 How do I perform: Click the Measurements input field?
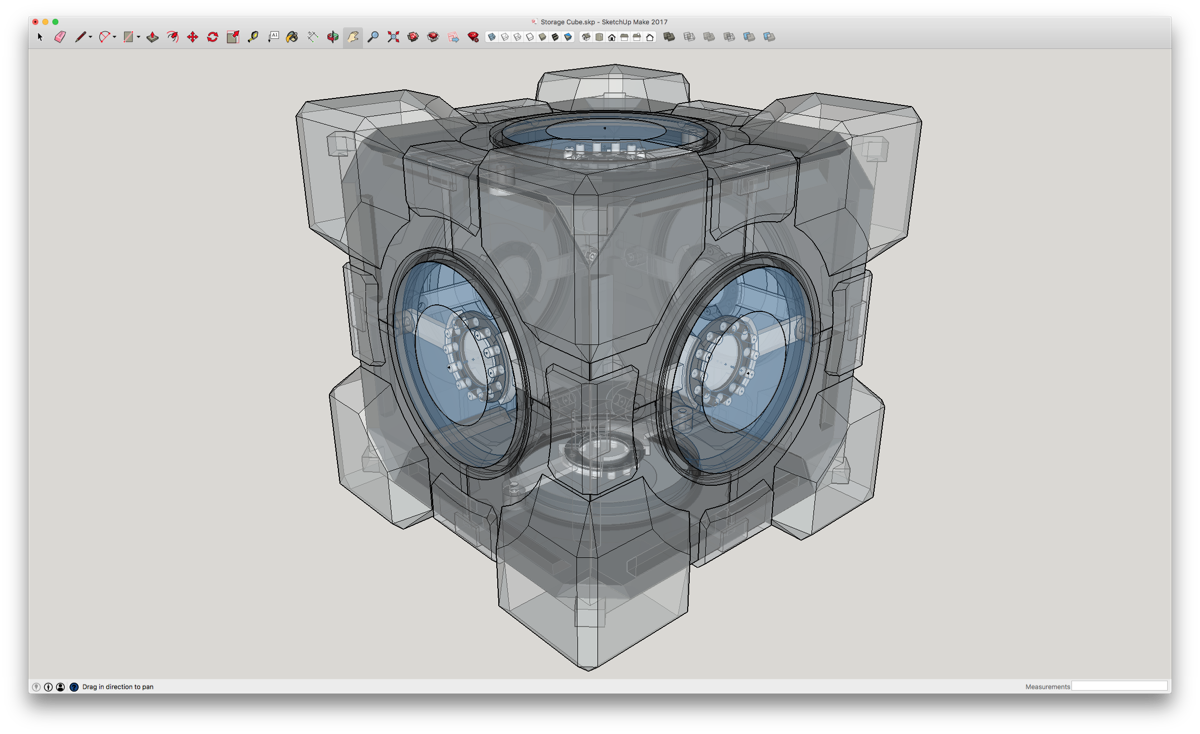(1119, 686)
